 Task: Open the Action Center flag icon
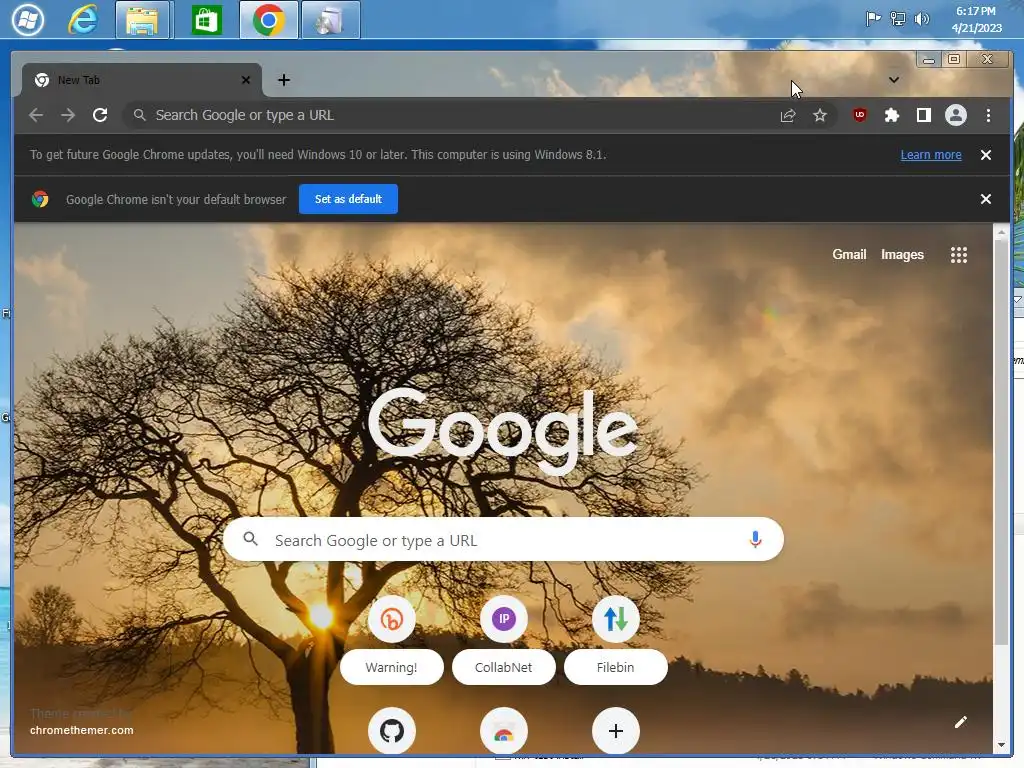(873, 19)
